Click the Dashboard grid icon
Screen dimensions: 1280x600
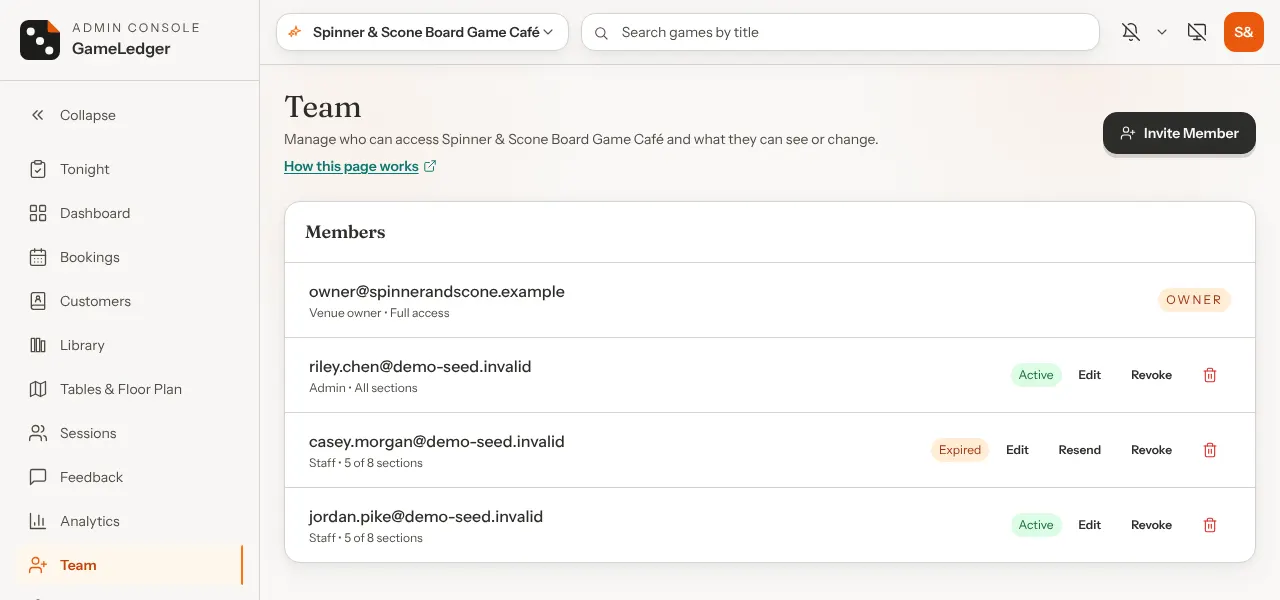click(38, 213)
